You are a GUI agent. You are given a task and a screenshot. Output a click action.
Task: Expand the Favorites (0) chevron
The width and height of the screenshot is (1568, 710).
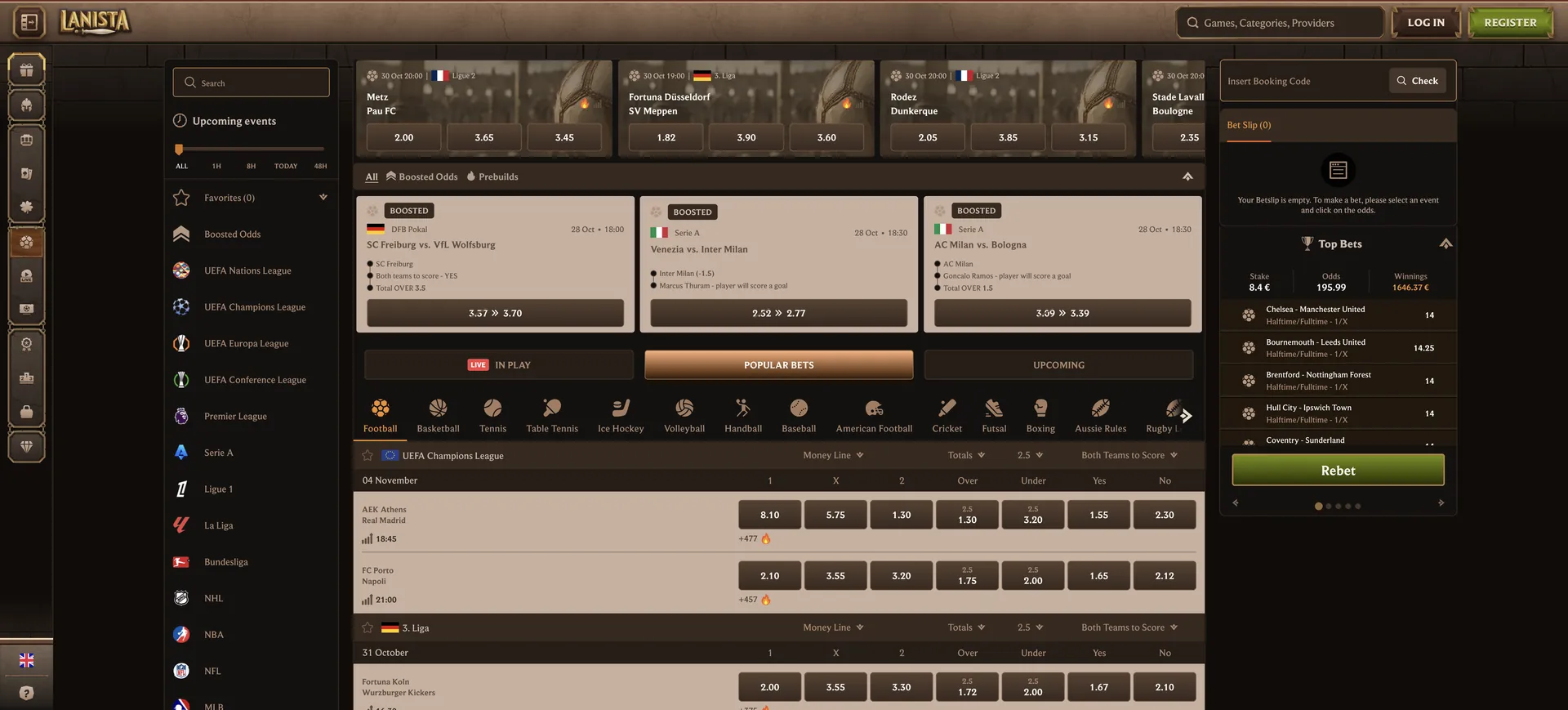point(323,197)
